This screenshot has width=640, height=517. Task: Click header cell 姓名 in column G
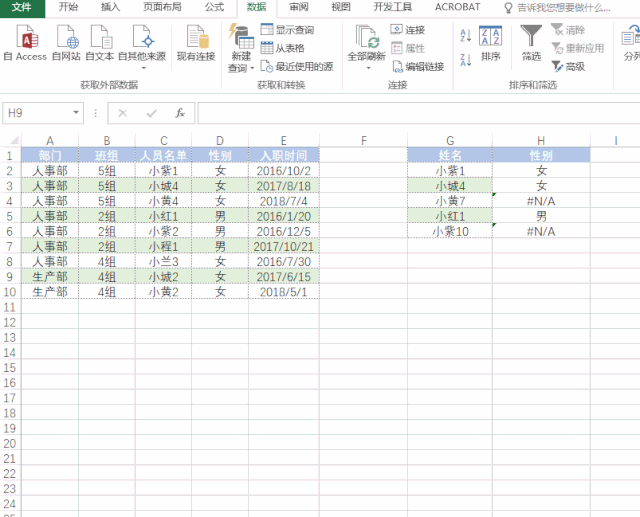pos(450,155)
